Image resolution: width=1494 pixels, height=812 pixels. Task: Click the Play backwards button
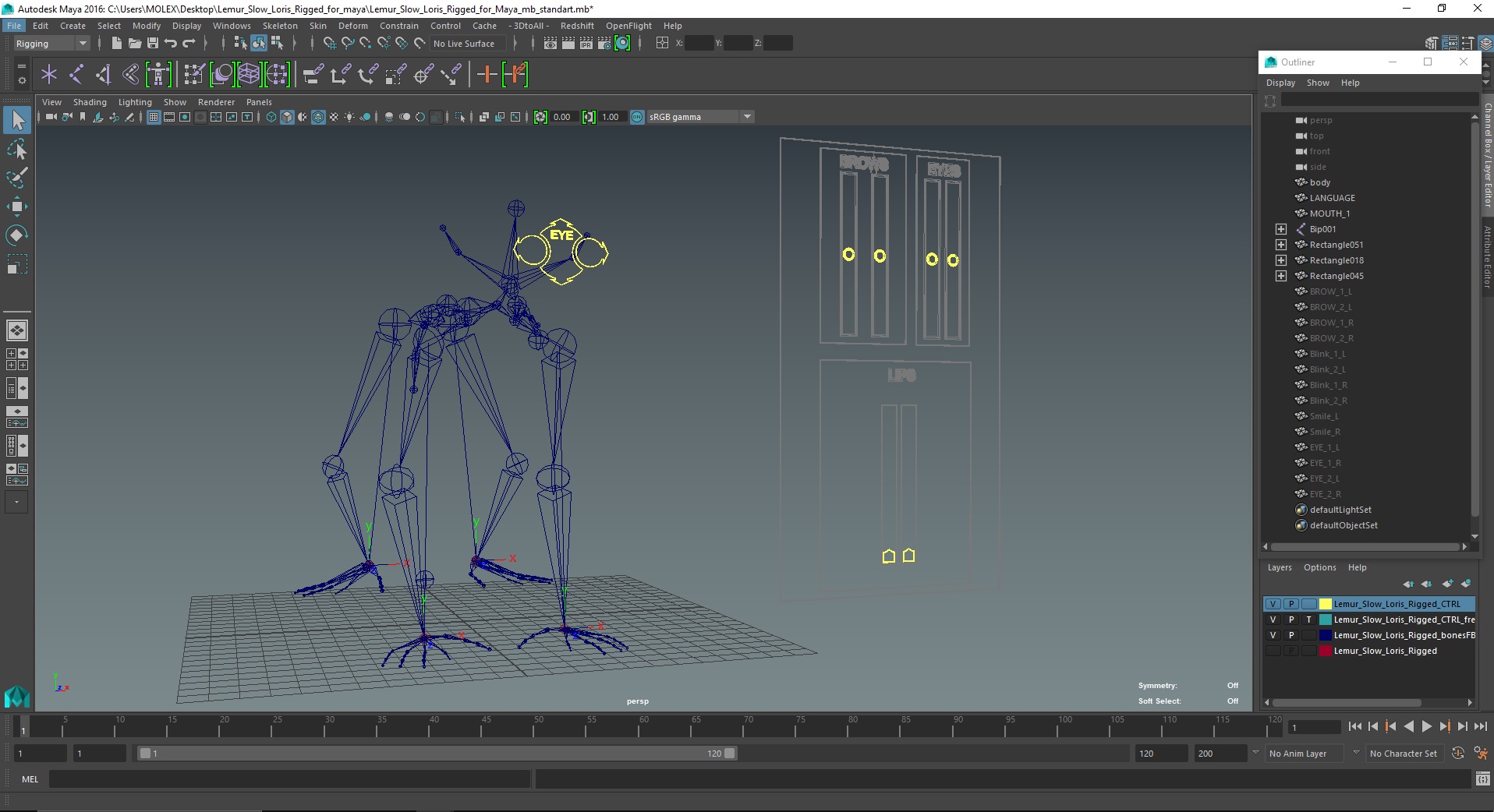pyautogui.click(x=1408, y=726)
